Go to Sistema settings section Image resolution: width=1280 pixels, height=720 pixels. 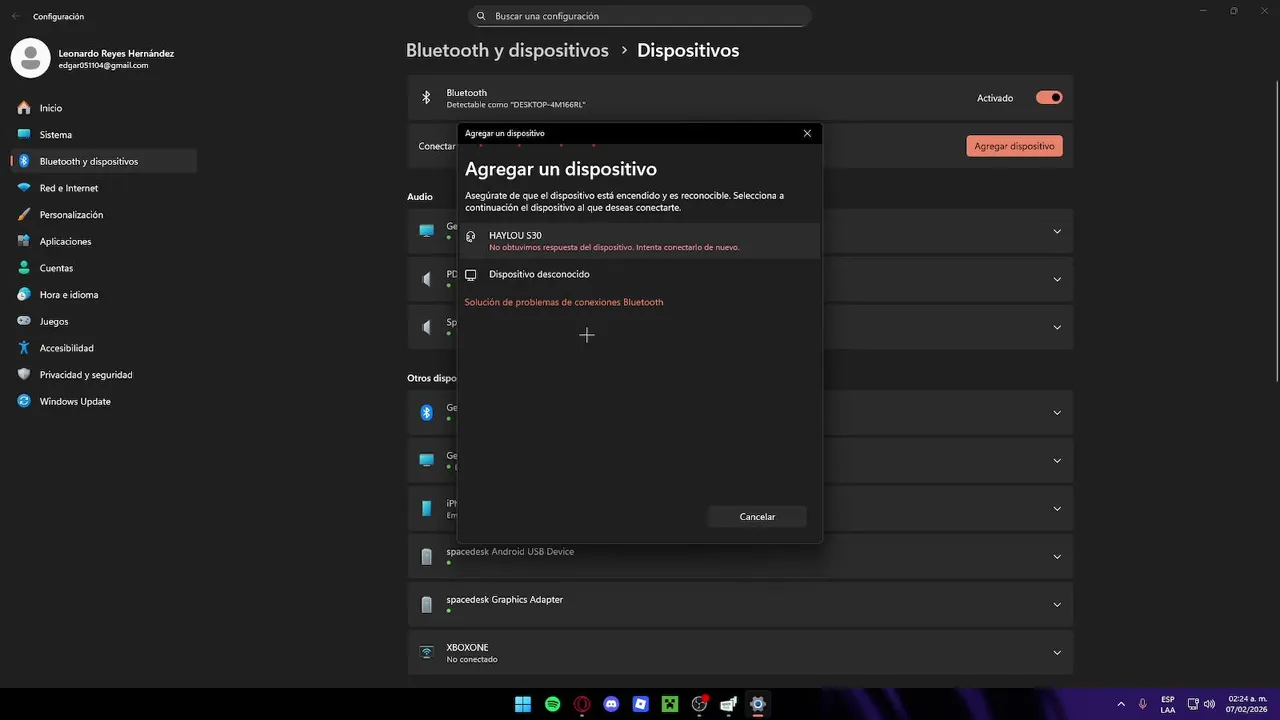tap(103, 135)
